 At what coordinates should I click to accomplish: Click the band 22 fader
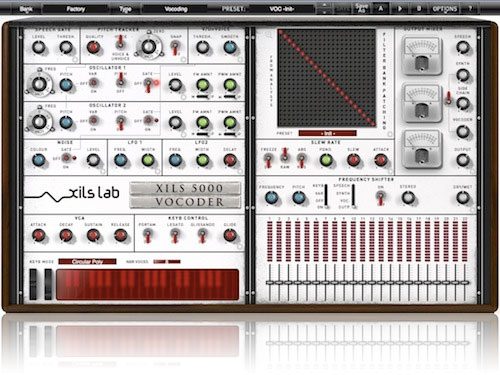465,282
